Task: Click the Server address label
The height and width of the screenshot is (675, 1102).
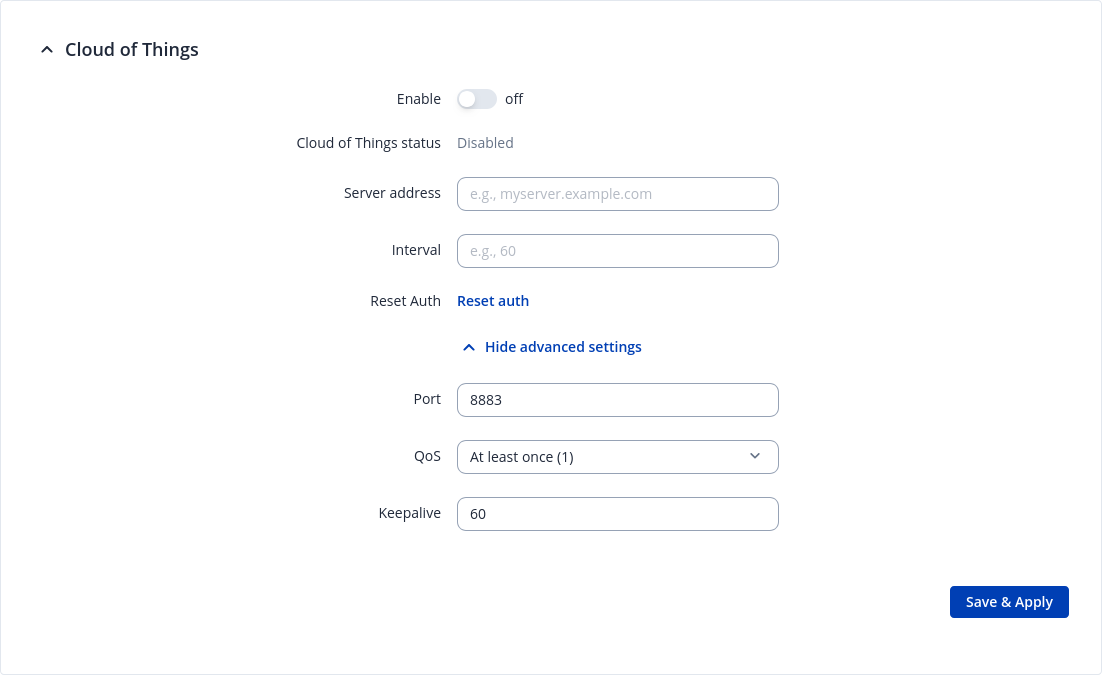Action: [x=392, y=193]
